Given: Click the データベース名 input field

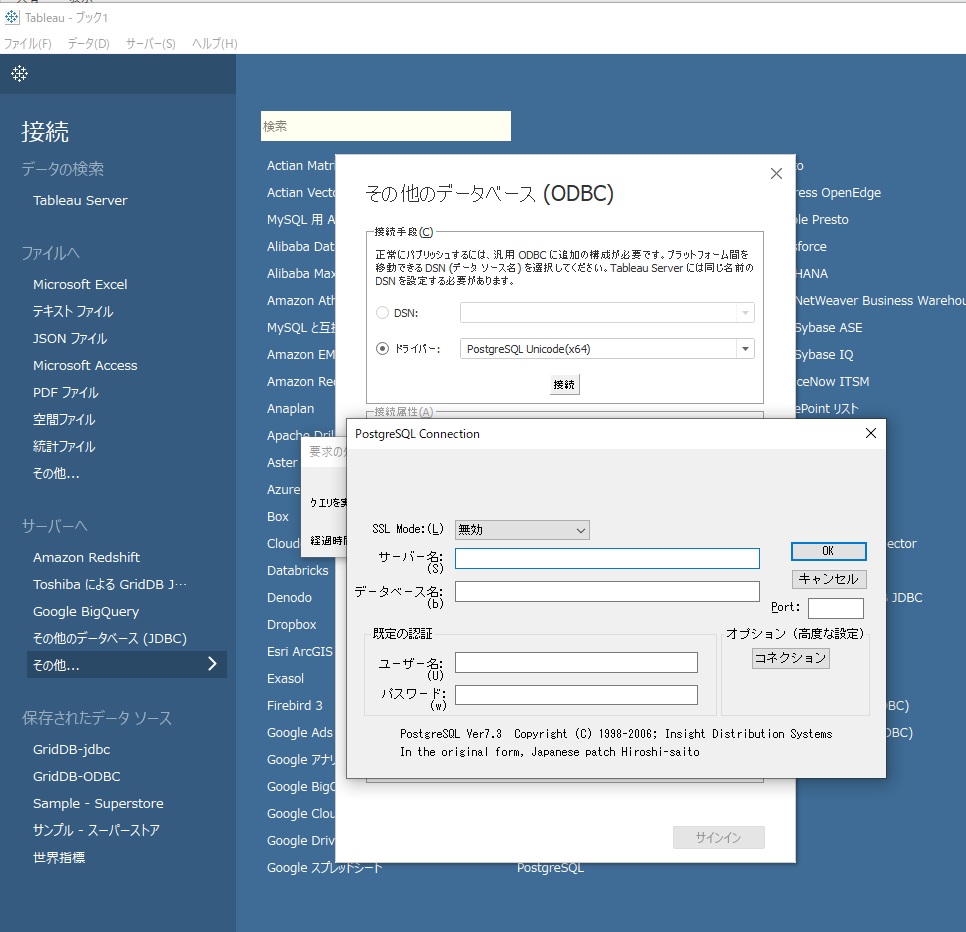Looking at the screenshot, I should point(607,591).
